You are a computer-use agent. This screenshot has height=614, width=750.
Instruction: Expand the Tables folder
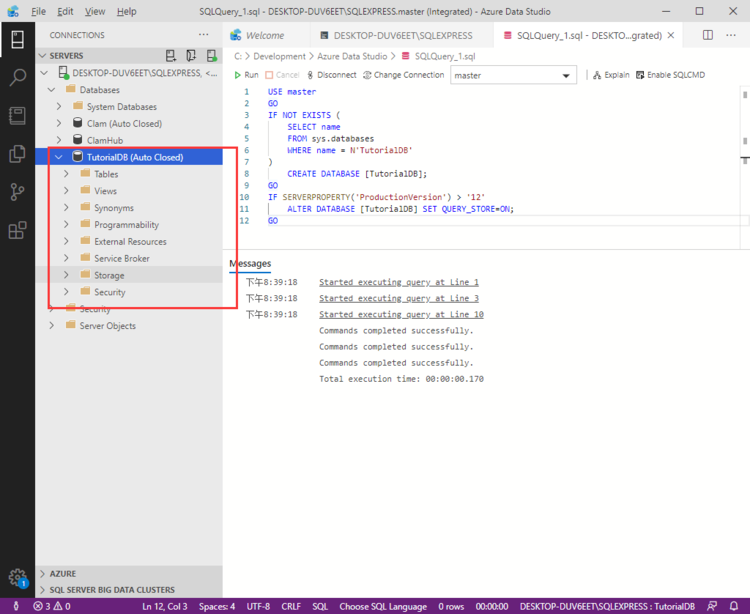point(66,174)
